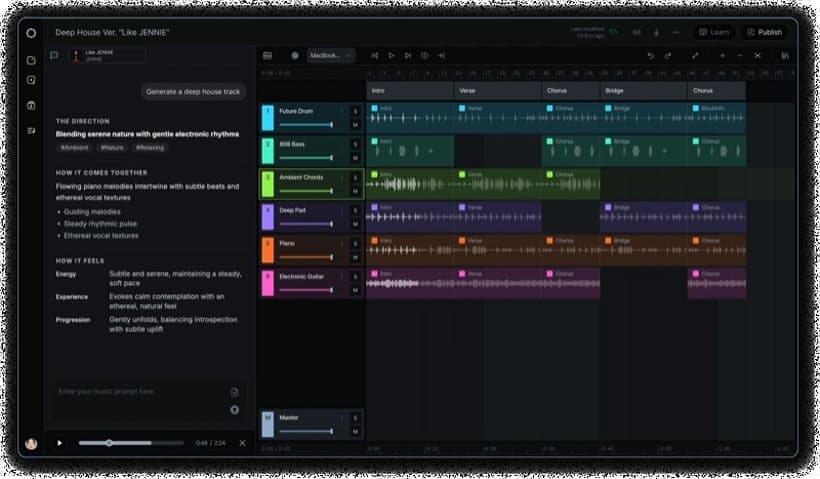
Task: Mute the 808 Bass track
Action: coord(355,158)
